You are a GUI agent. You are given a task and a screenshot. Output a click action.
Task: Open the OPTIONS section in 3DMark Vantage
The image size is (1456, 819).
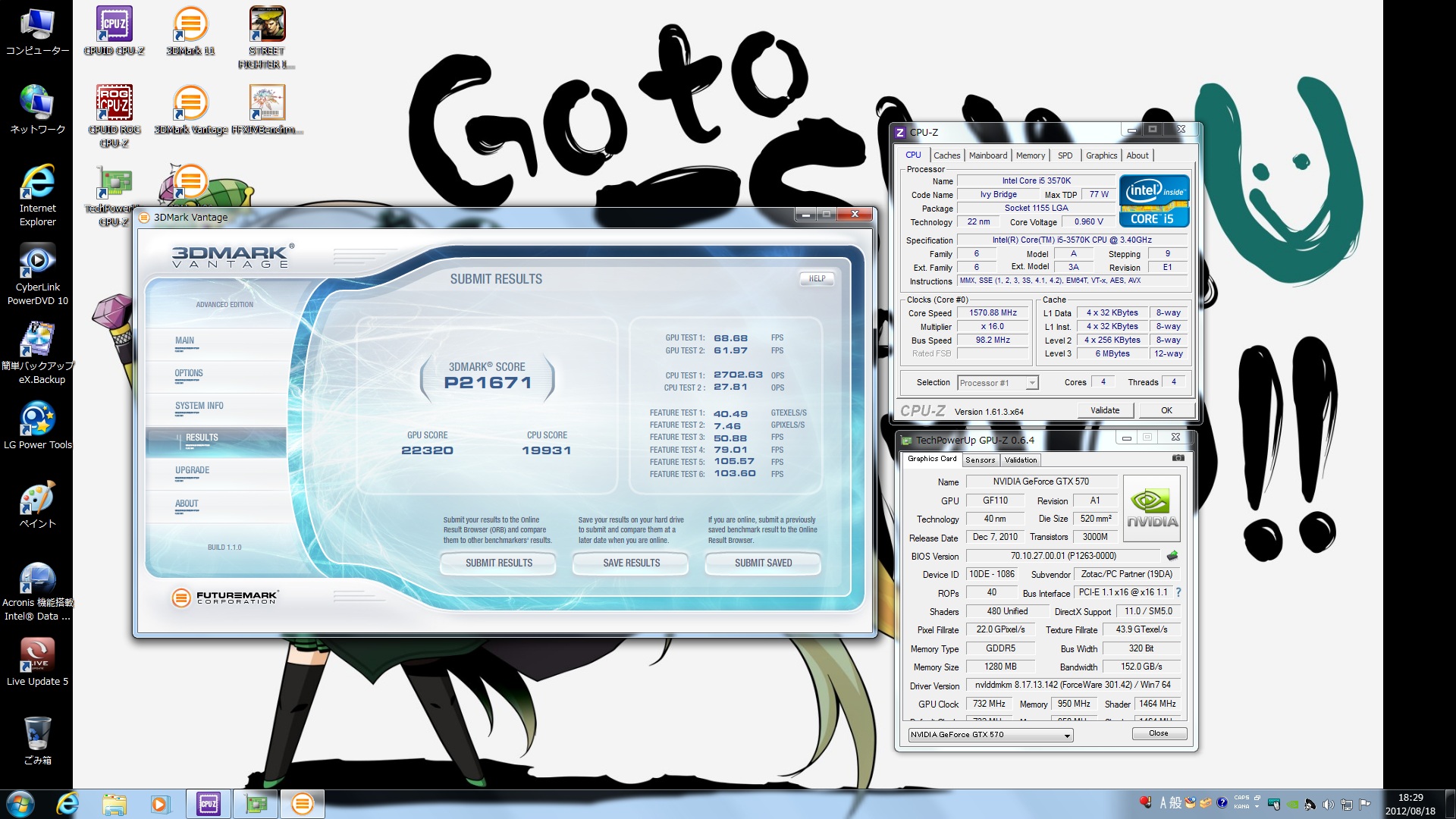tap(189, 373)
